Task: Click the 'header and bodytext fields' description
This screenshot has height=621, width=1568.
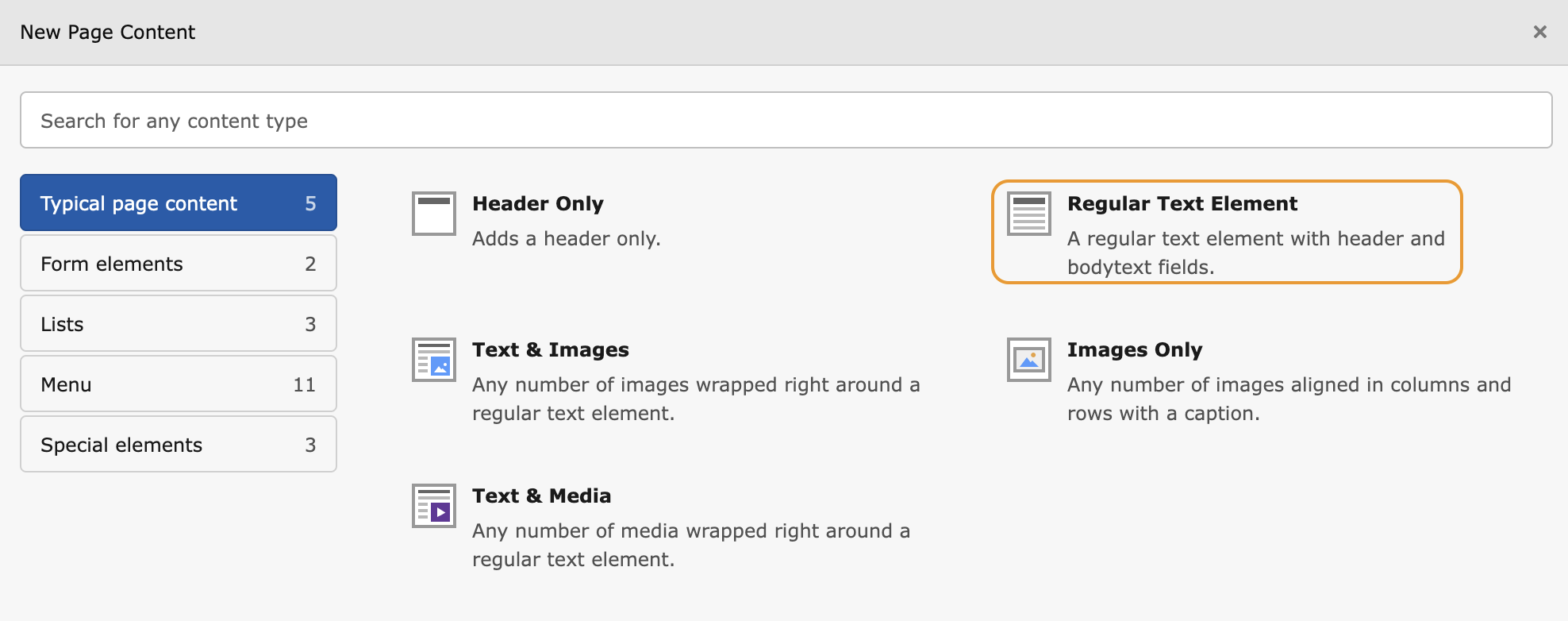Action: (1256, 253)
